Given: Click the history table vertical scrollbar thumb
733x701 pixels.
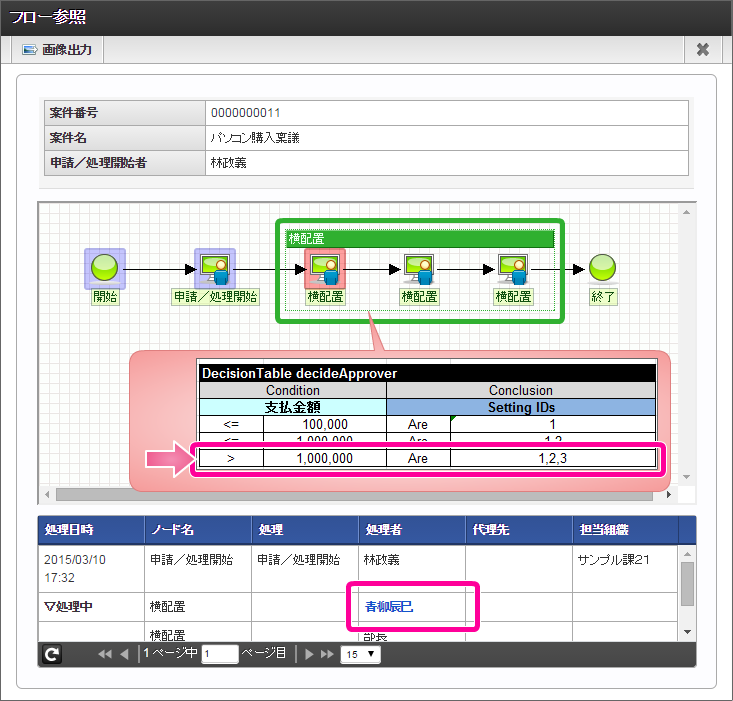Looking at the screenshot, I should click(687, 584).
